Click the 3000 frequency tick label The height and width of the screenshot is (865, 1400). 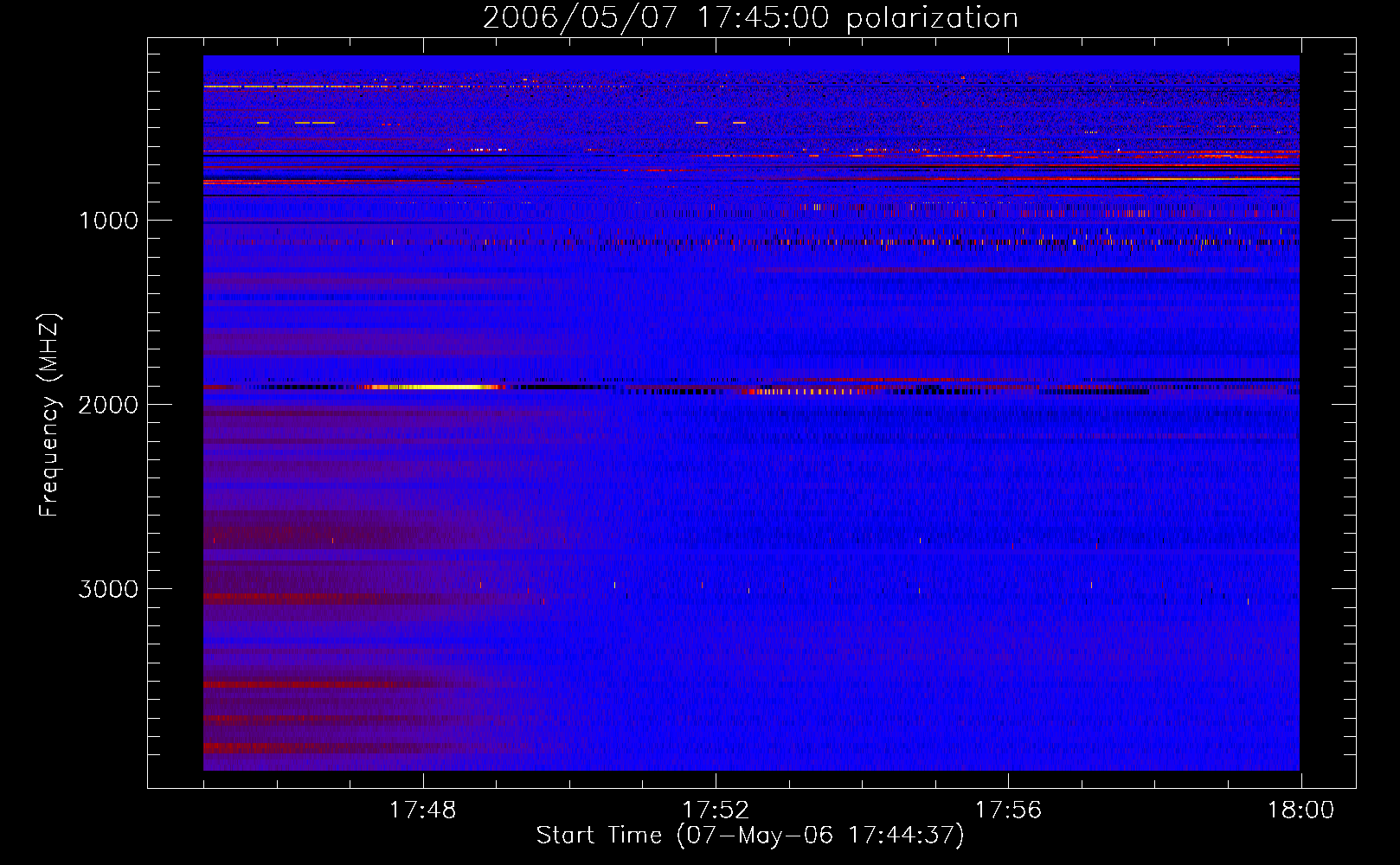point(108,589)
